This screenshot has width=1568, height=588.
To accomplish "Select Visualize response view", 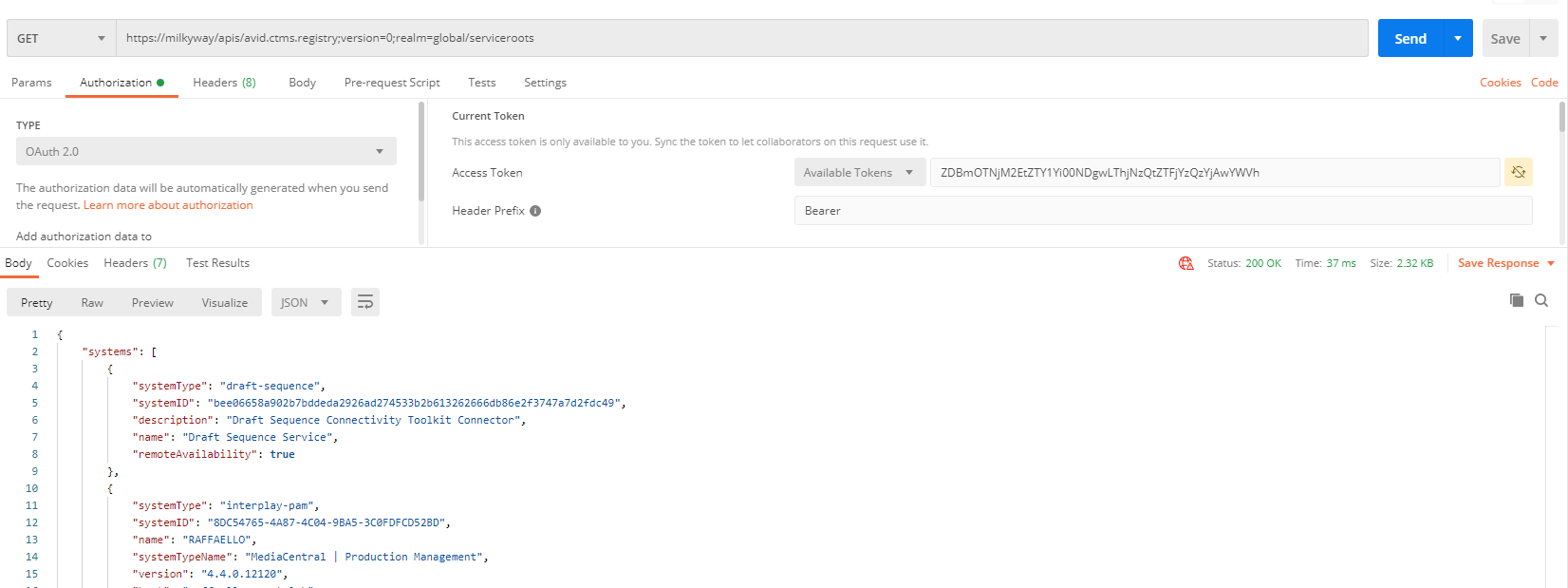I will pyautogui.click(x=225, y=302).
